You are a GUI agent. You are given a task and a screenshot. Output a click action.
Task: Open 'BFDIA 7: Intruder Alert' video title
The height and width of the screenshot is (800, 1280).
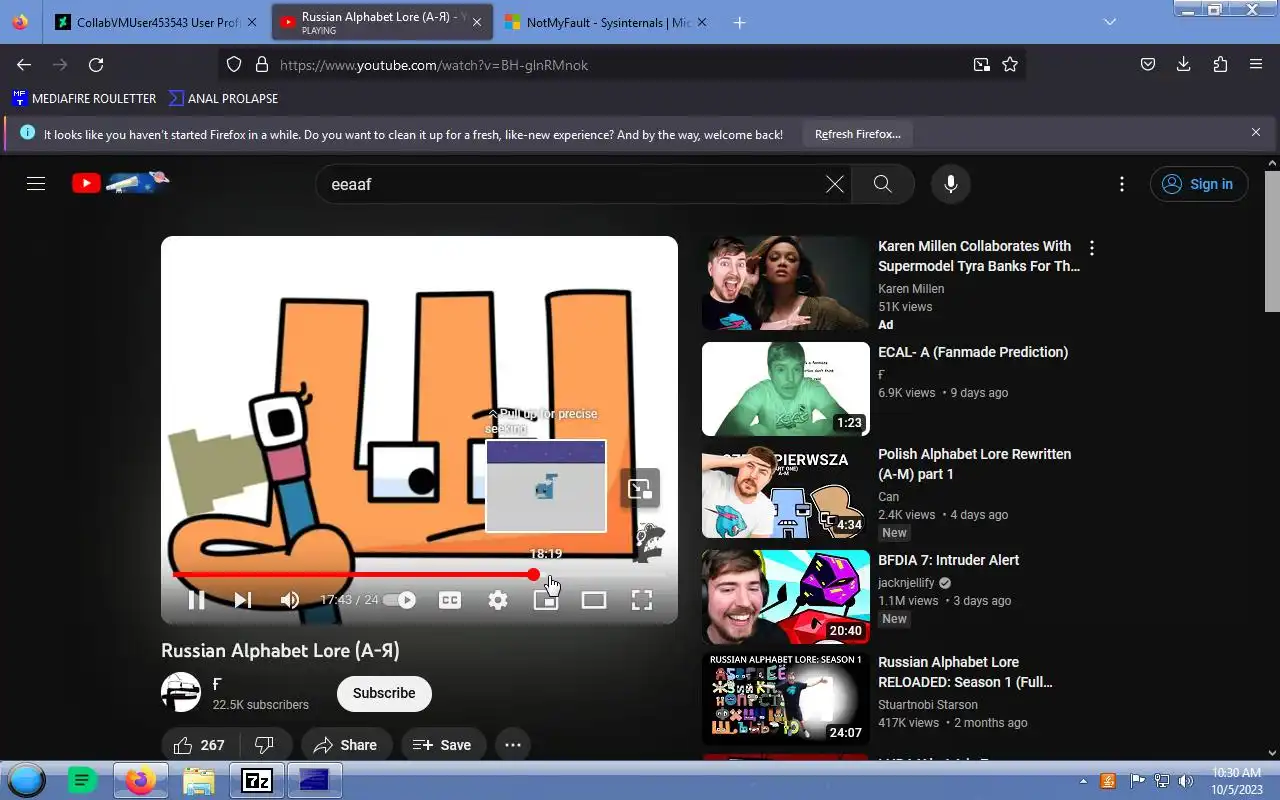(949, 560)
